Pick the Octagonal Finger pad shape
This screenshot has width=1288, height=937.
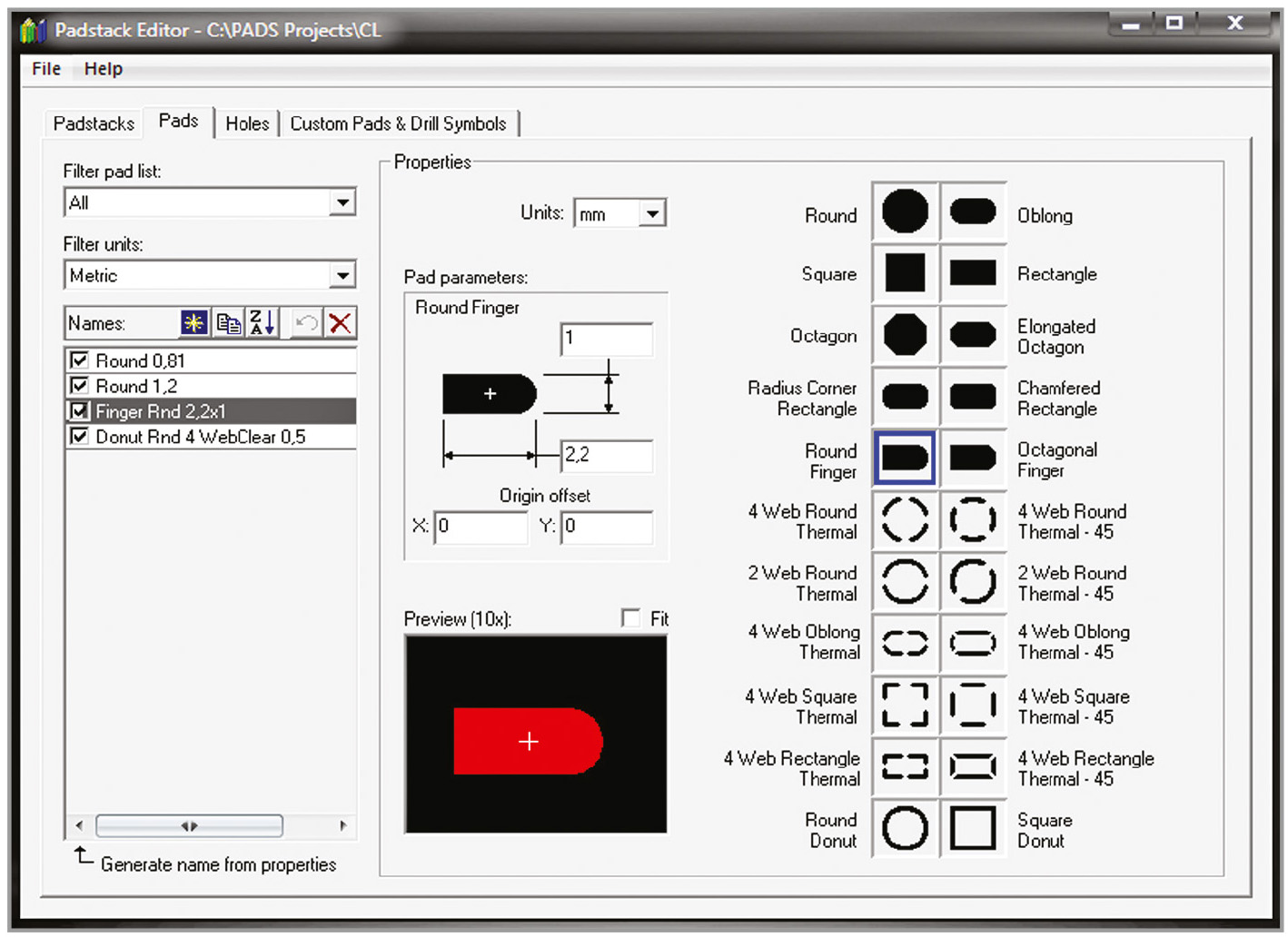coord(973,459)
